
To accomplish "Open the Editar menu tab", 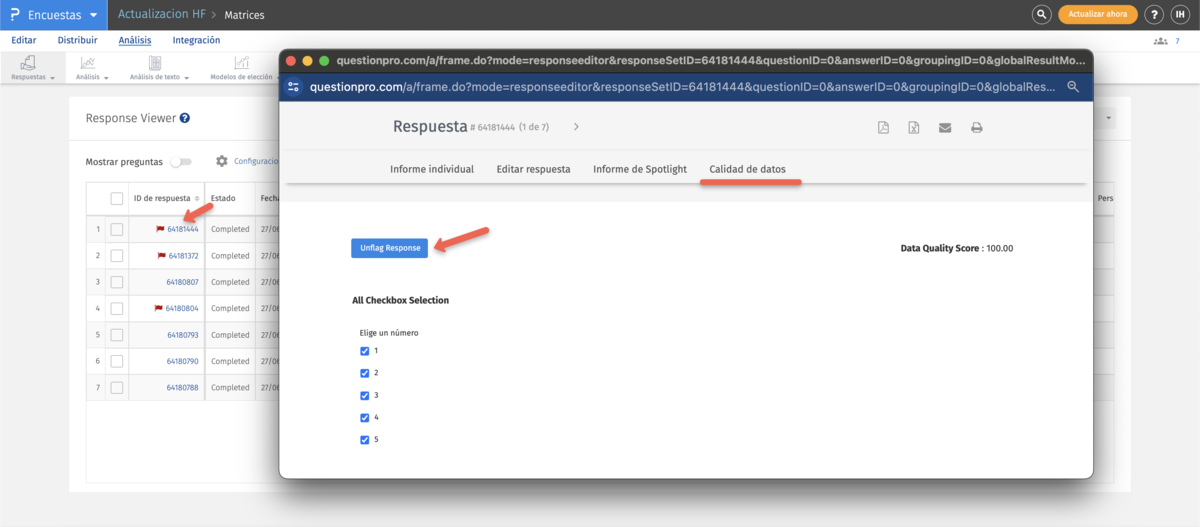I will (24, 40).
